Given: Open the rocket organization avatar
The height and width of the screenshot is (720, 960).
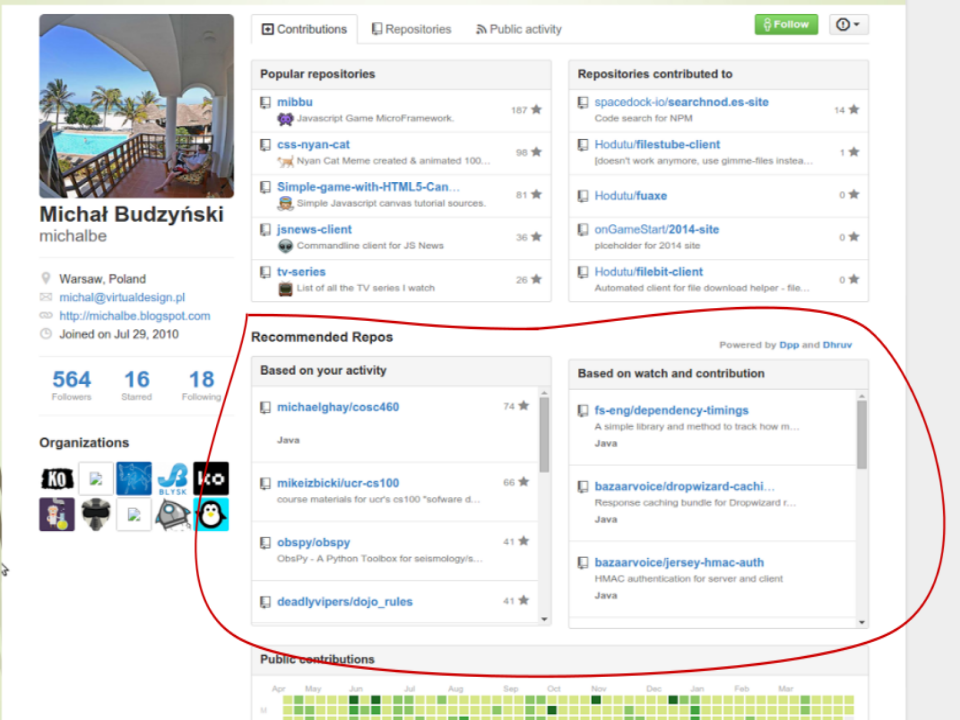Looking at the screenshot, I should tap(173, 514).
